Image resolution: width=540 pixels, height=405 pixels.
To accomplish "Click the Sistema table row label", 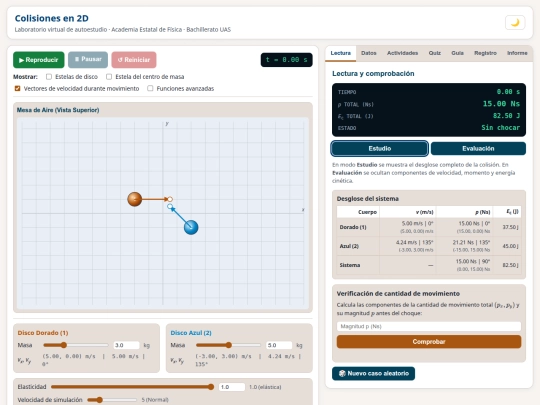I will tap(350, 265).
